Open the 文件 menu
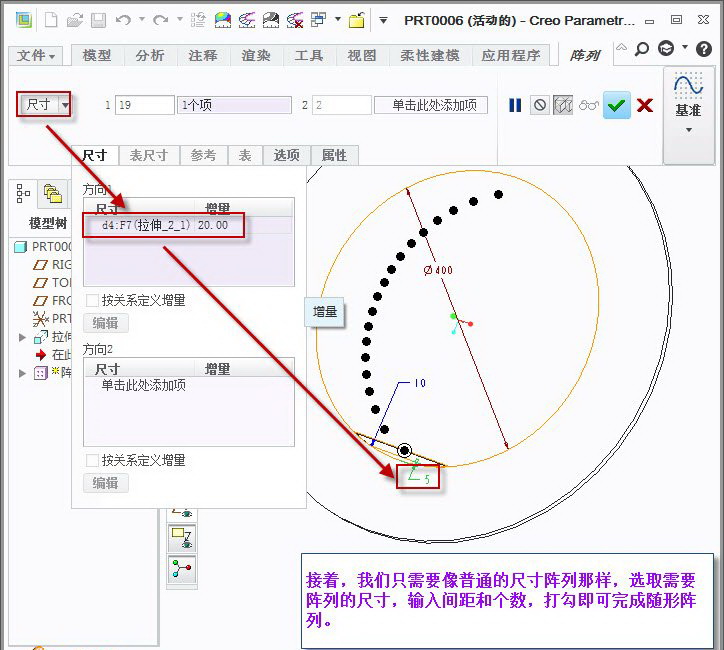The image size is (724, 650). [37, 56]
